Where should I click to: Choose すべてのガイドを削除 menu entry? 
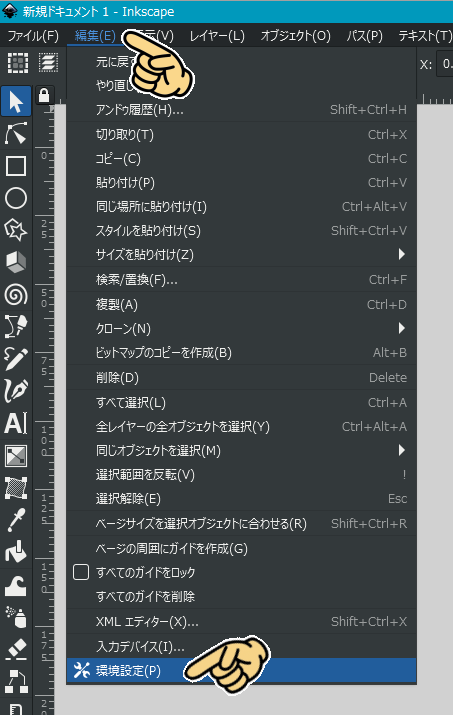click(242, 596)
